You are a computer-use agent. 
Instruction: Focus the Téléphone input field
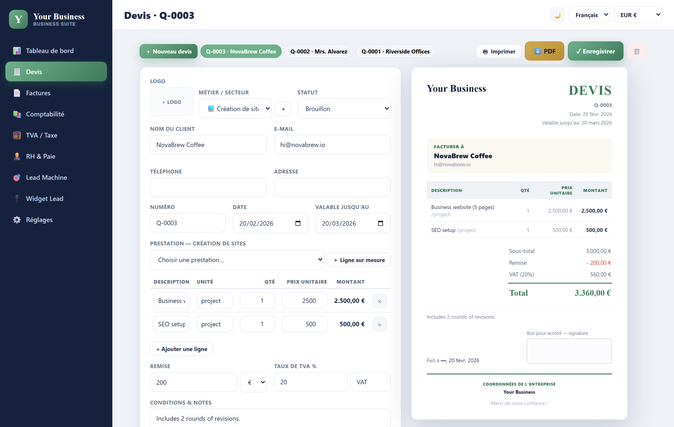[x=208, y=187]
